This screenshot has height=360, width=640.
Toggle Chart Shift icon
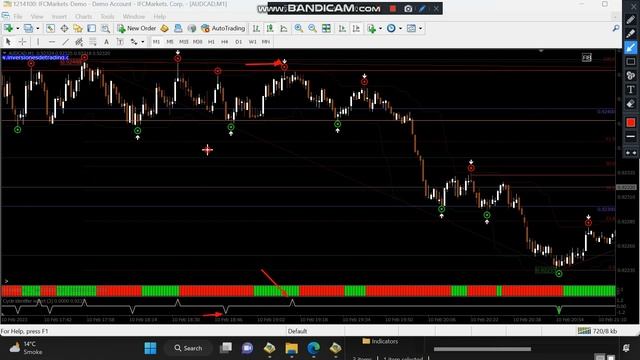coord(356,28)
